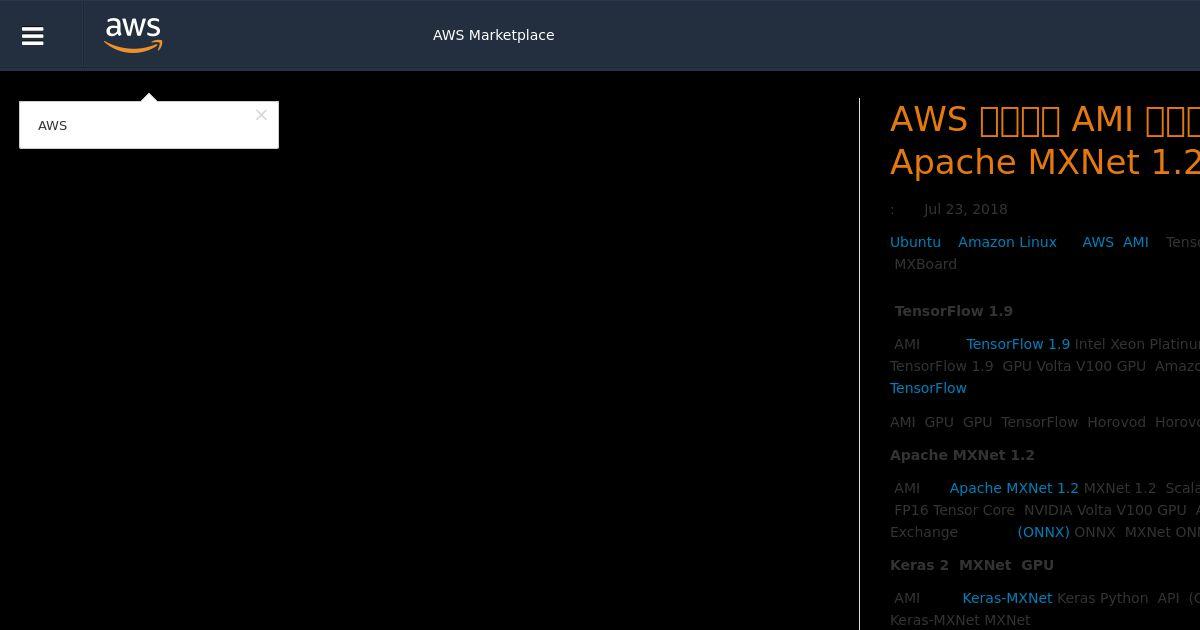1200x630 pixels.
Task: Select the date 'Jul 23, 2018'
Action: coord(966,209)
